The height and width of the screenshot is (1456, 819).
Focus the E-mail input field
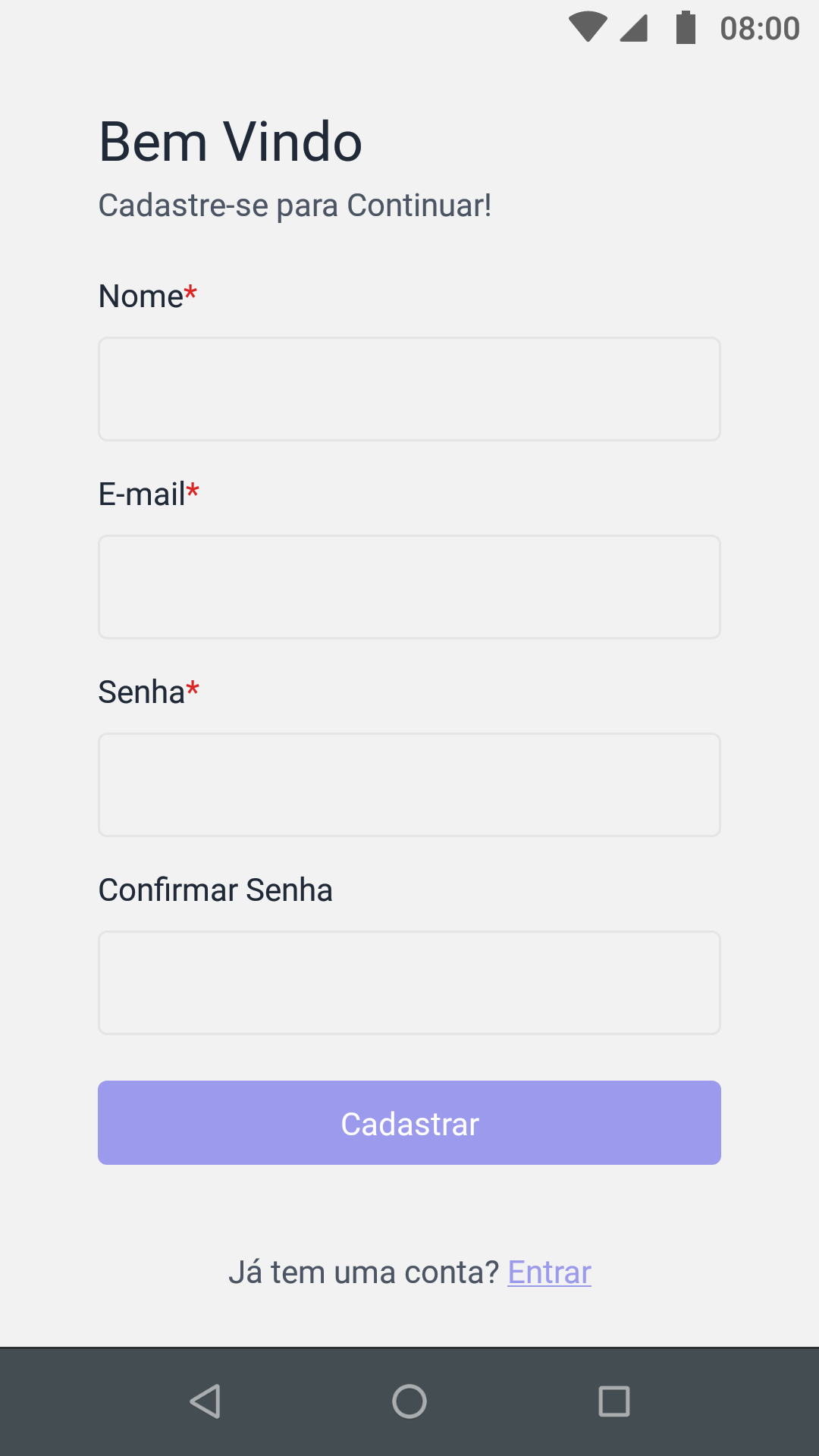(409, 587)
